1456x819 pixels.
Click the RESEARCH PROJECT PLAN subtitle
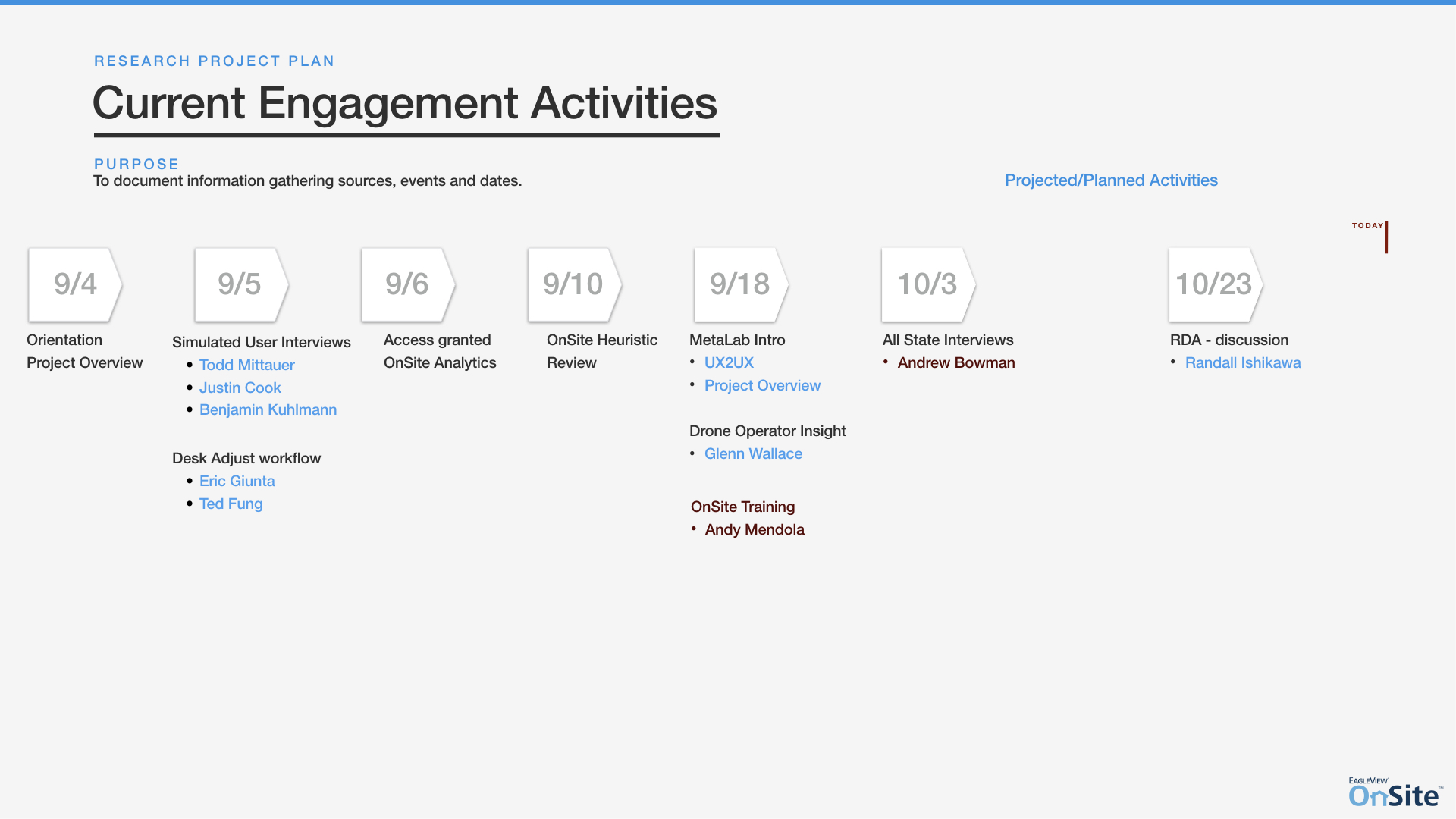tap(214, 61)
